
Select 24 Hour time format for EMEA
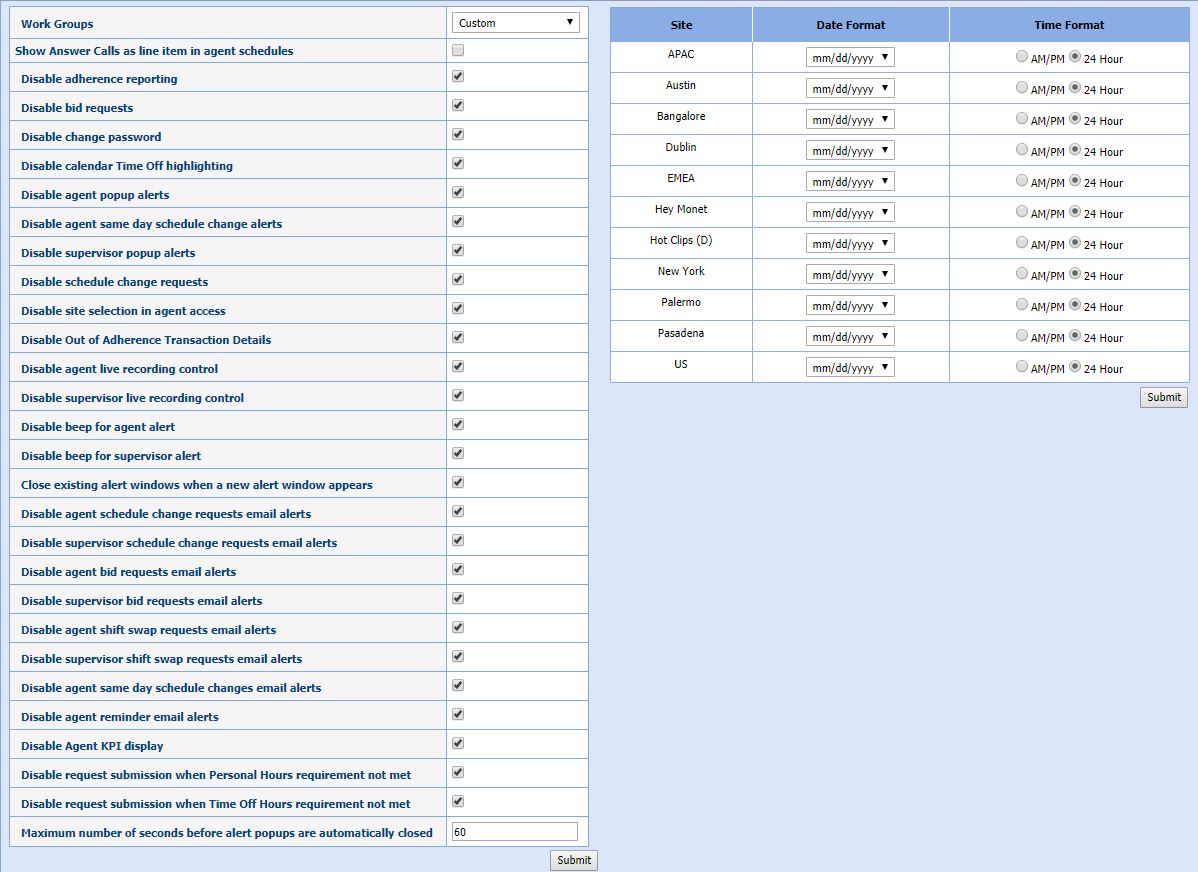(1075, 181)
